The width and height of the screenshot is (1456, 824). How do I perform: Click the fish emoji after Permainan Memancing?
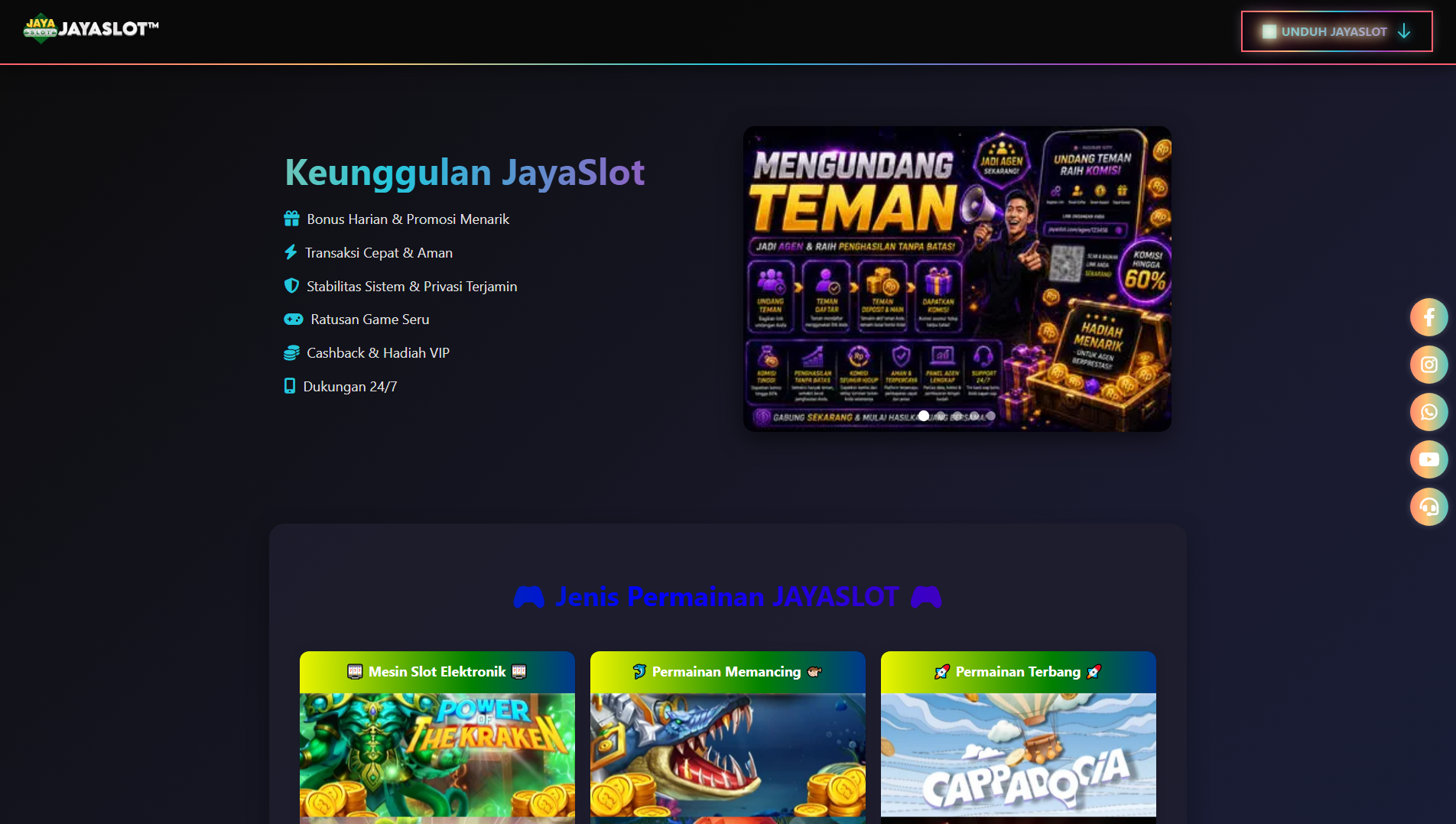pos(814,672)
